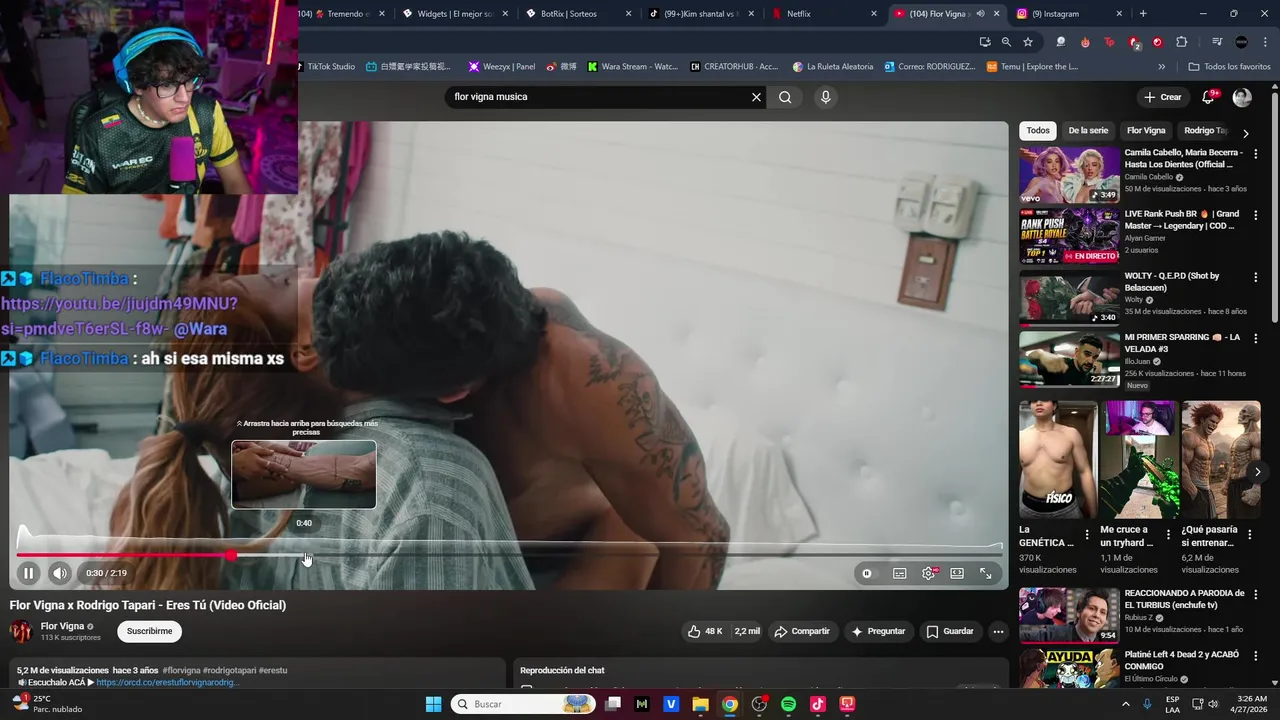Select the De la serie chip
This screenshot has width=1280, height=720.
point(1088,131)
